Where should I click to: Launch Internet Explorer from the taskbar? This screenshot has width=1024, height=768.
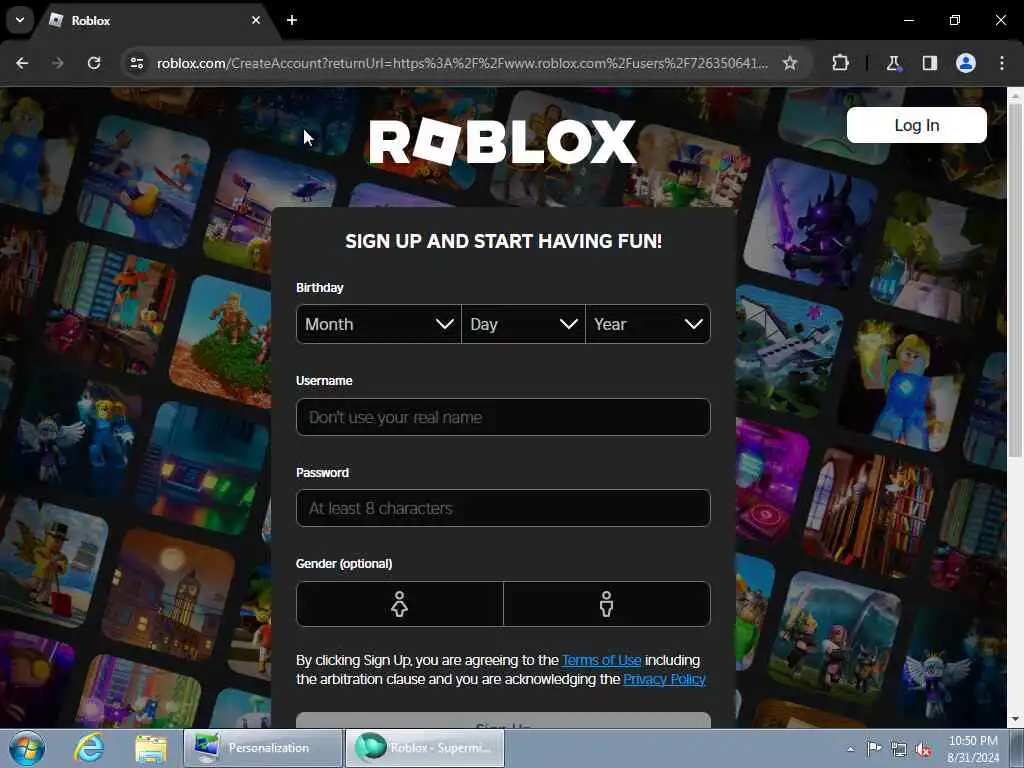click(89, 748)
